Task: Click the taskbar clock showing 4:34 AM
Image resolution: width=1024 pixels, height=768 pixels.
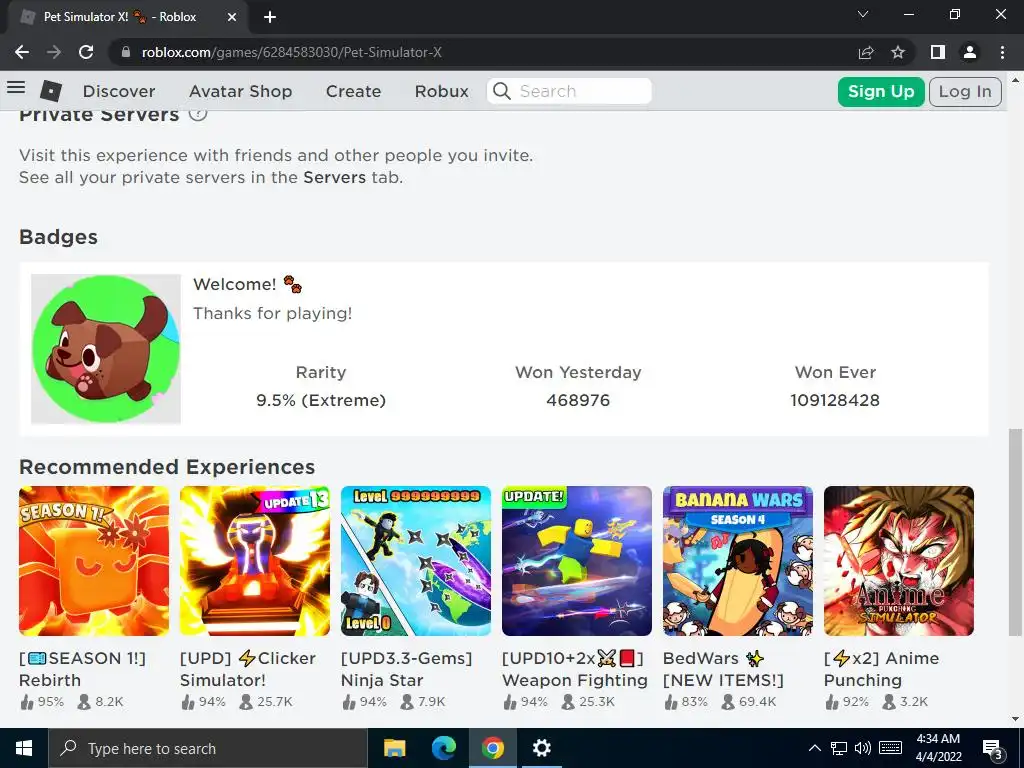Action: click(938, 748)
